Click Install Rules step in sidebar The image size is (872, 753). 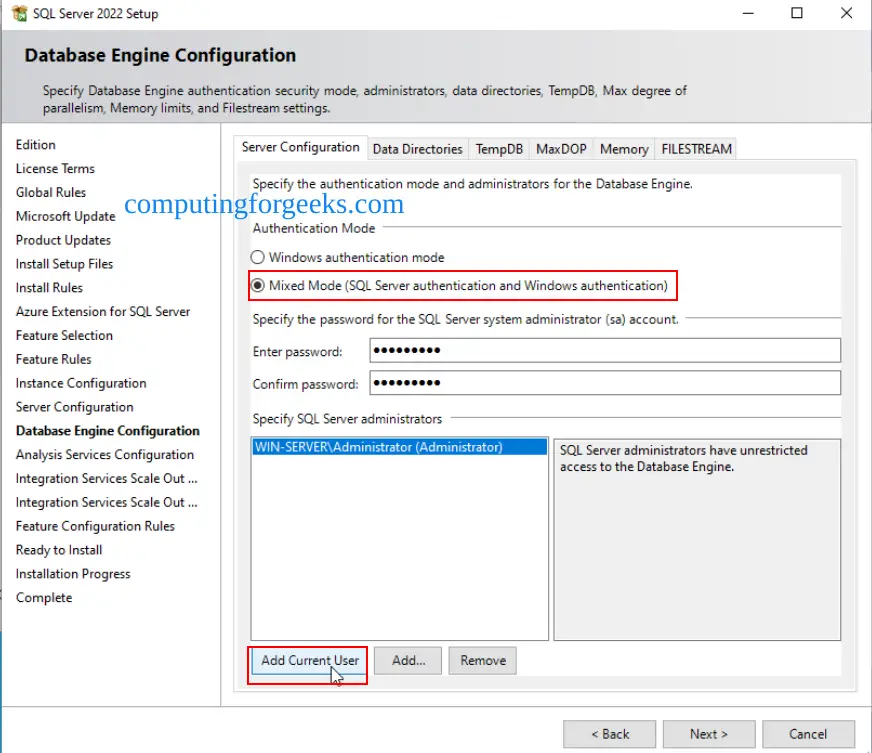point(49,288)
